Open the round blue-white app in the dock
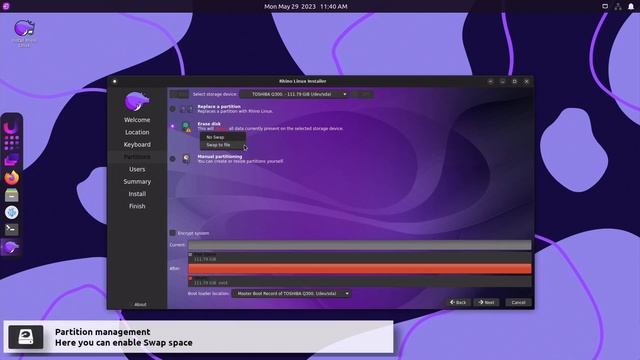 (x=11, y=212)
